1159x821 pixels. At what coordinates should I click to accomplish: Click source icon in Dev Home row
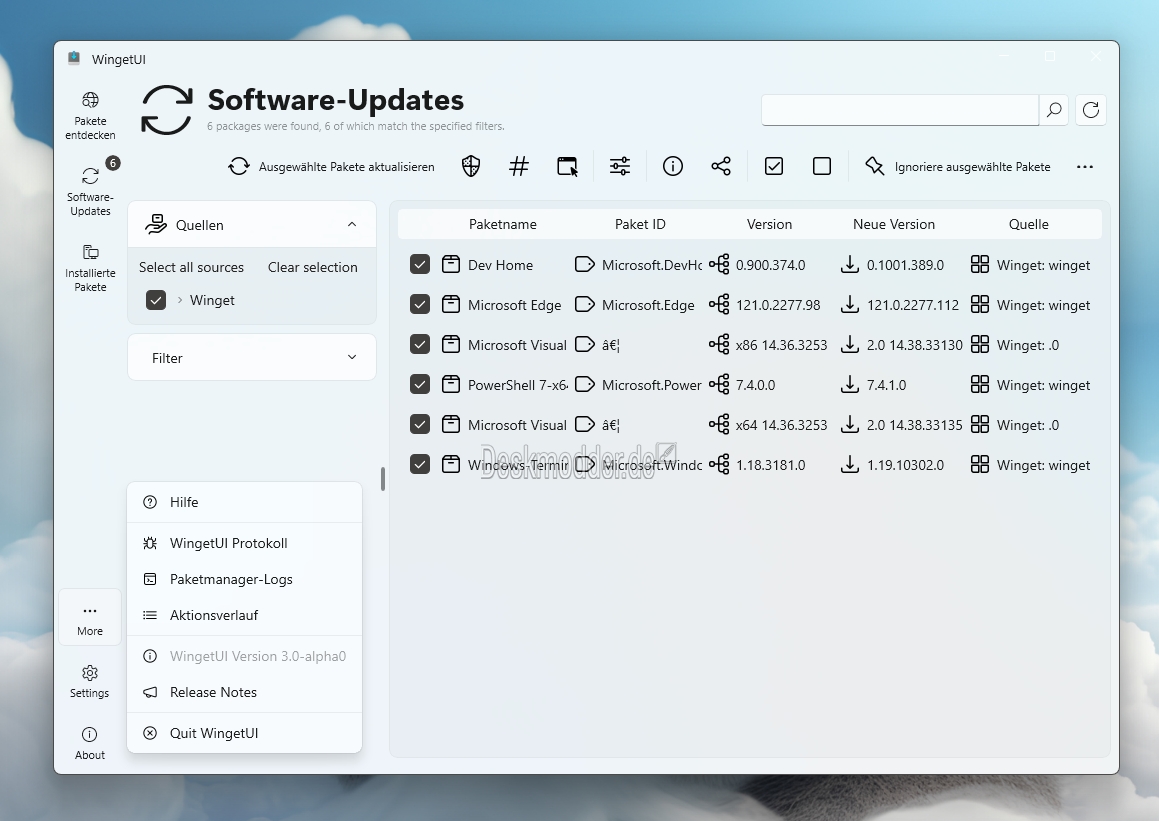(980, 265)
